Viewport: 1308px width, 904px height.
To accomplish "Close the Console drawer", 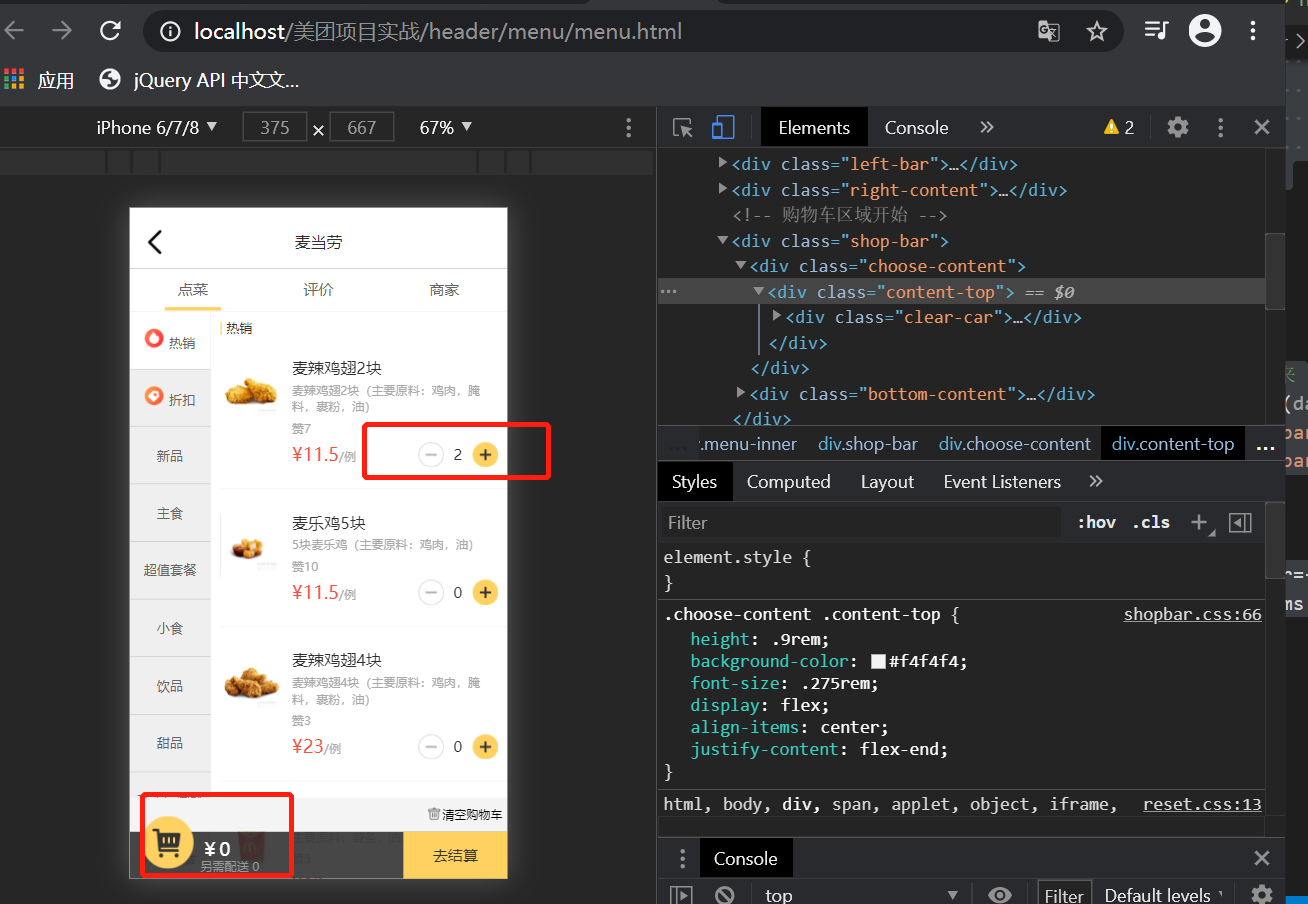I will point(1262,858).
